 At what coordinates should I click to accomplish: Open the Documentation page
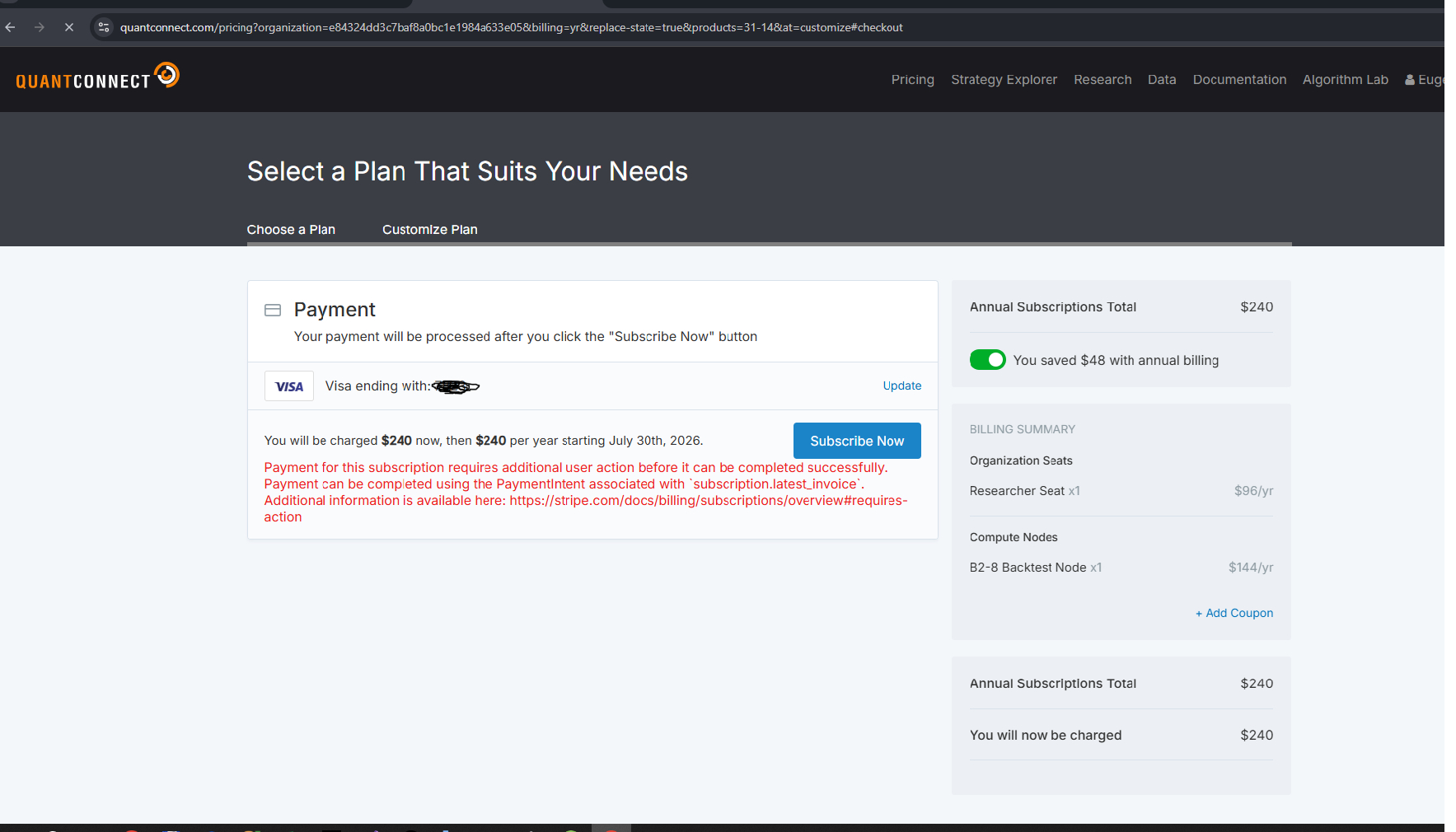click(1239, 80)
